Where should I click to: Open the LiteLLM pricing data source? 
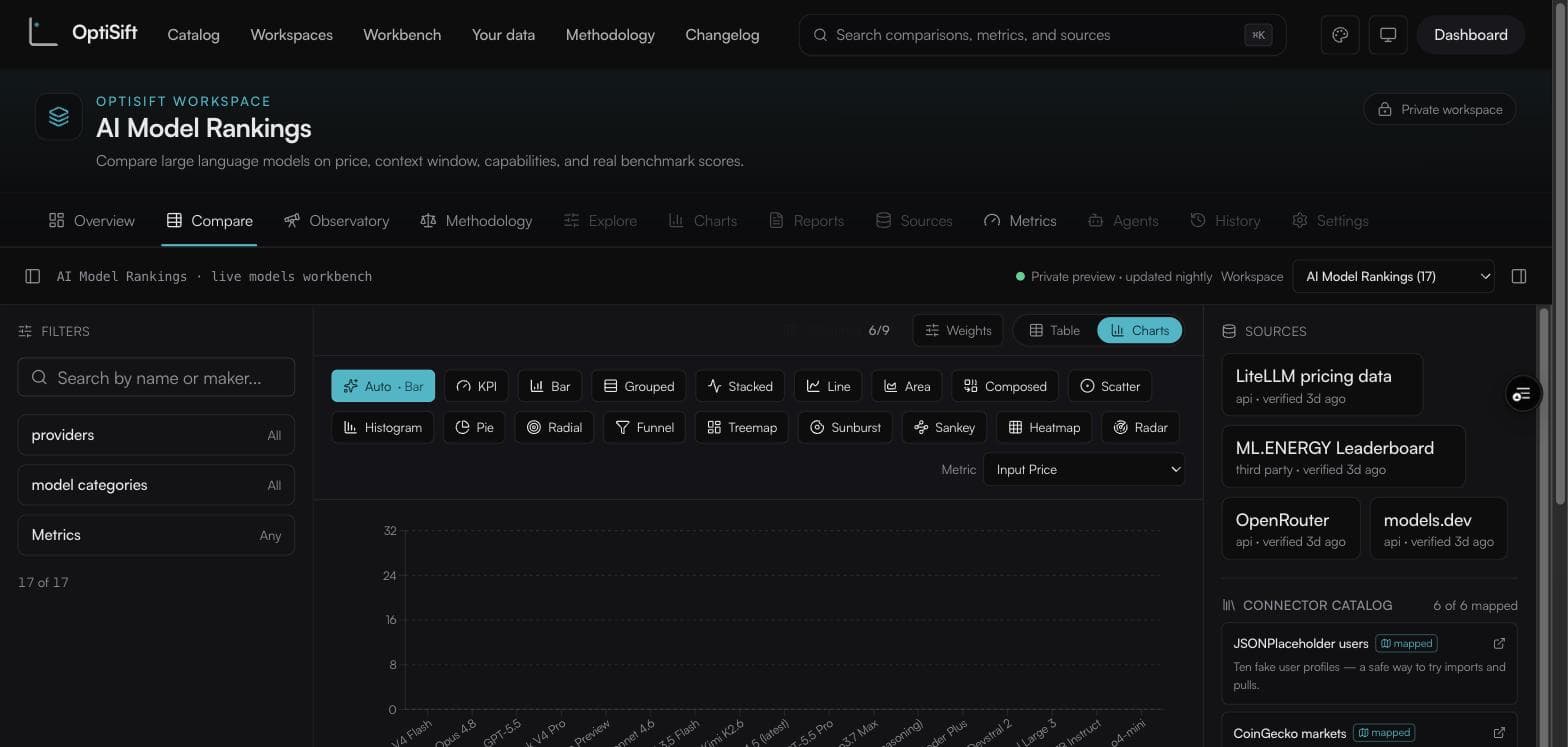pyautogui.click(x=1322, y=385)
